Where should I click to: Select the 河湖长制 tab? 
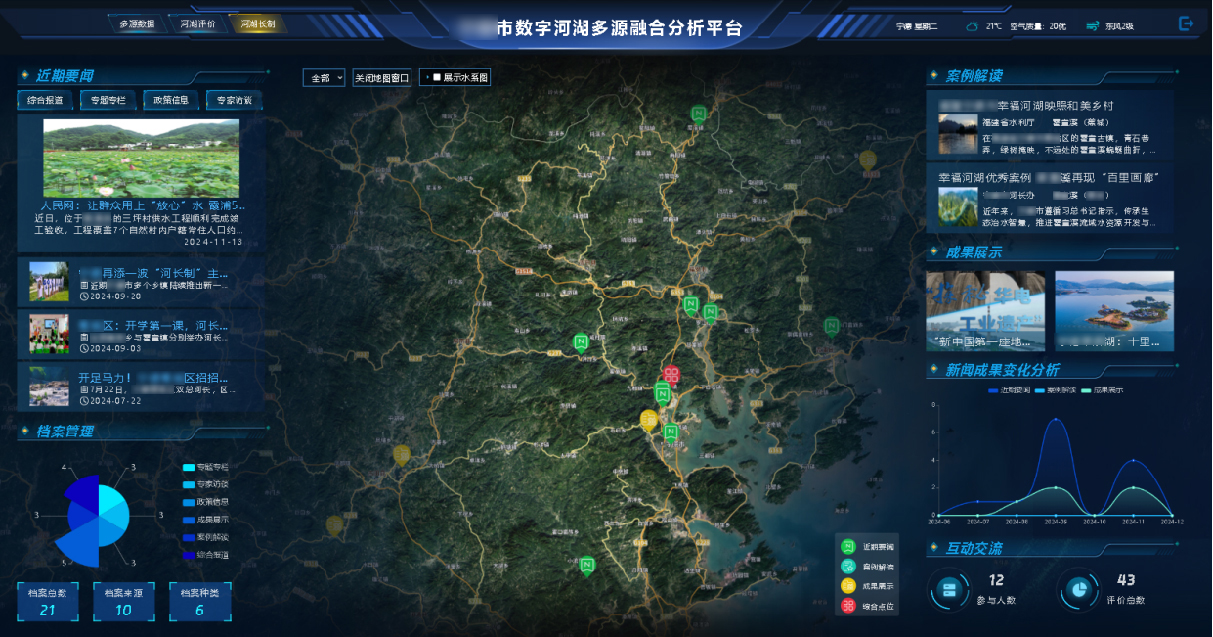258,23
